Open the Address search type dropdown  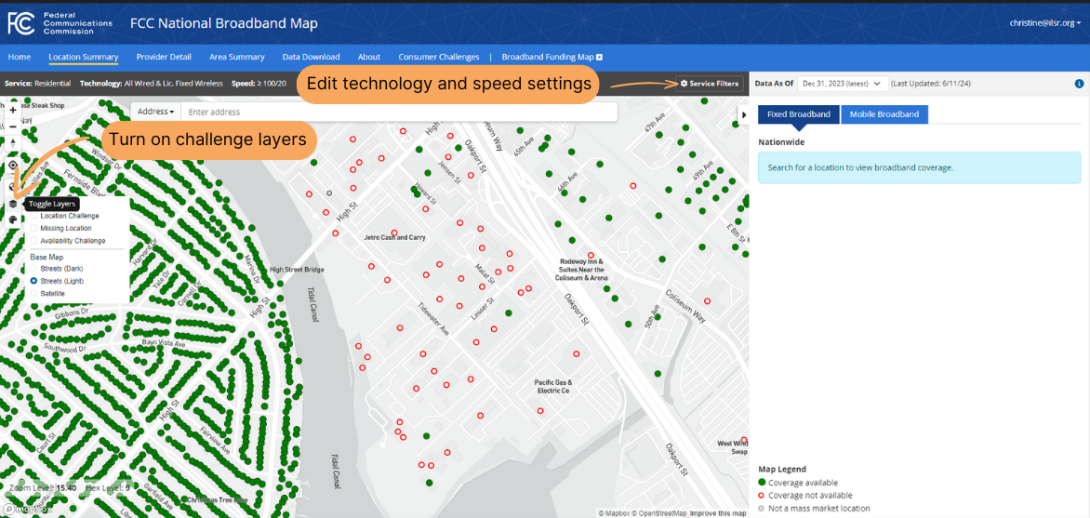tap(156, 112)
